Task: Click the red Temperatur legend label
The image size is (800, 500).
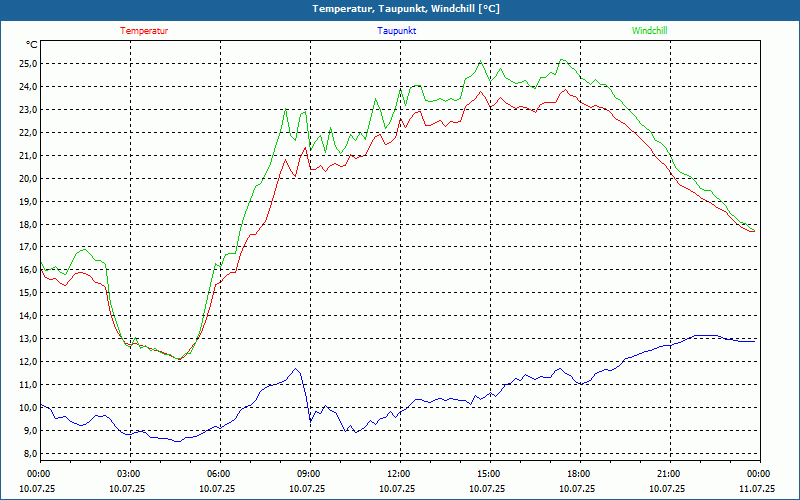Action: coord(144,31)
